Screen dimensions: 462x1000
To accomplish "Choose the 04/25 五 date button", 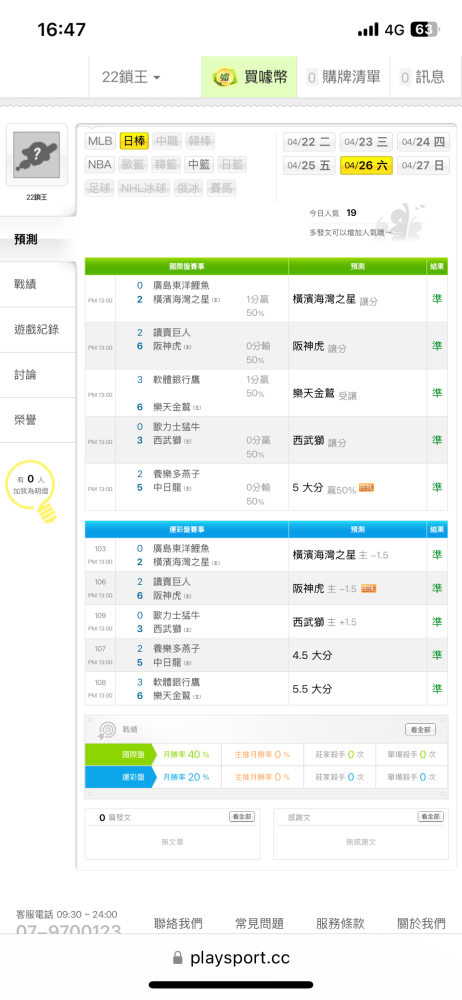I will [x=309, y=166].
